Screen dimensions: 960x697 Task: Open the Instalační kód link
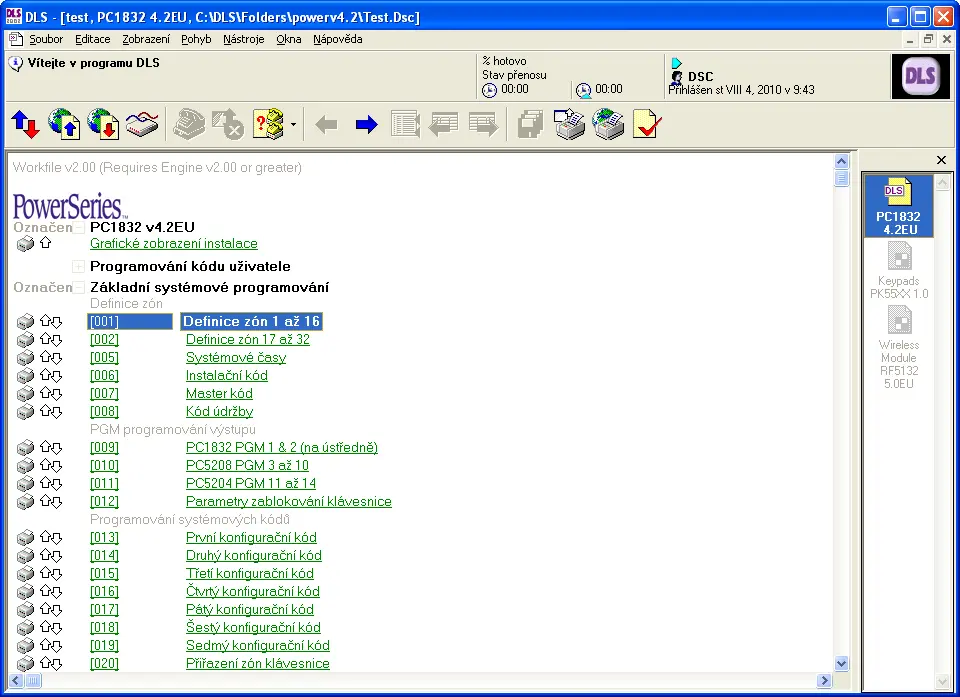coord(227,375)
